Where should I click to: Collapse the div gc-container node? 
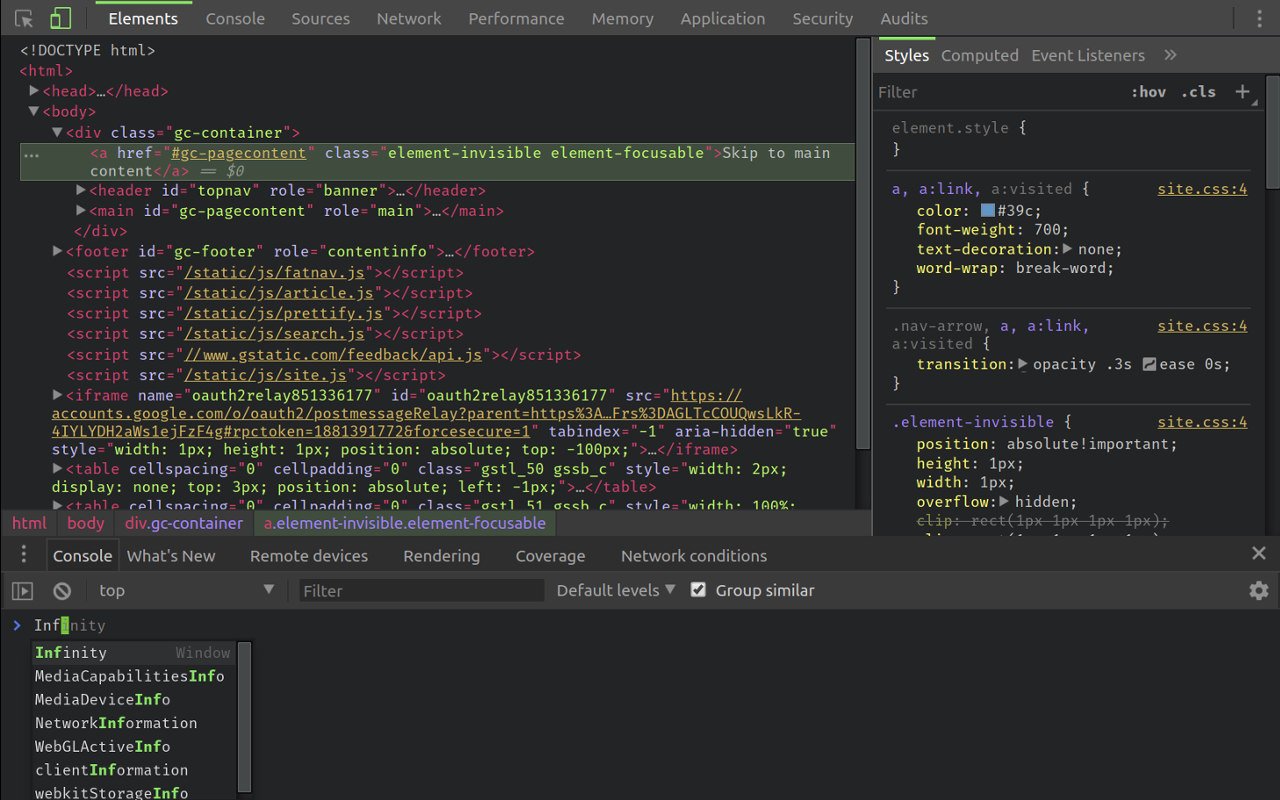point(58,132)
